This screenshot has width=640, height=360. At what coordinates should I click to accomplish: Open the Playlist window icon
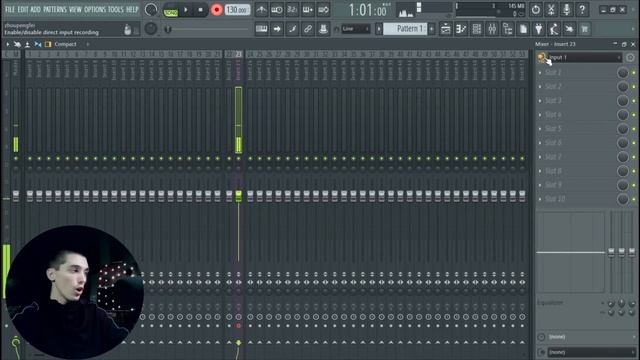(x=446, y=29)
